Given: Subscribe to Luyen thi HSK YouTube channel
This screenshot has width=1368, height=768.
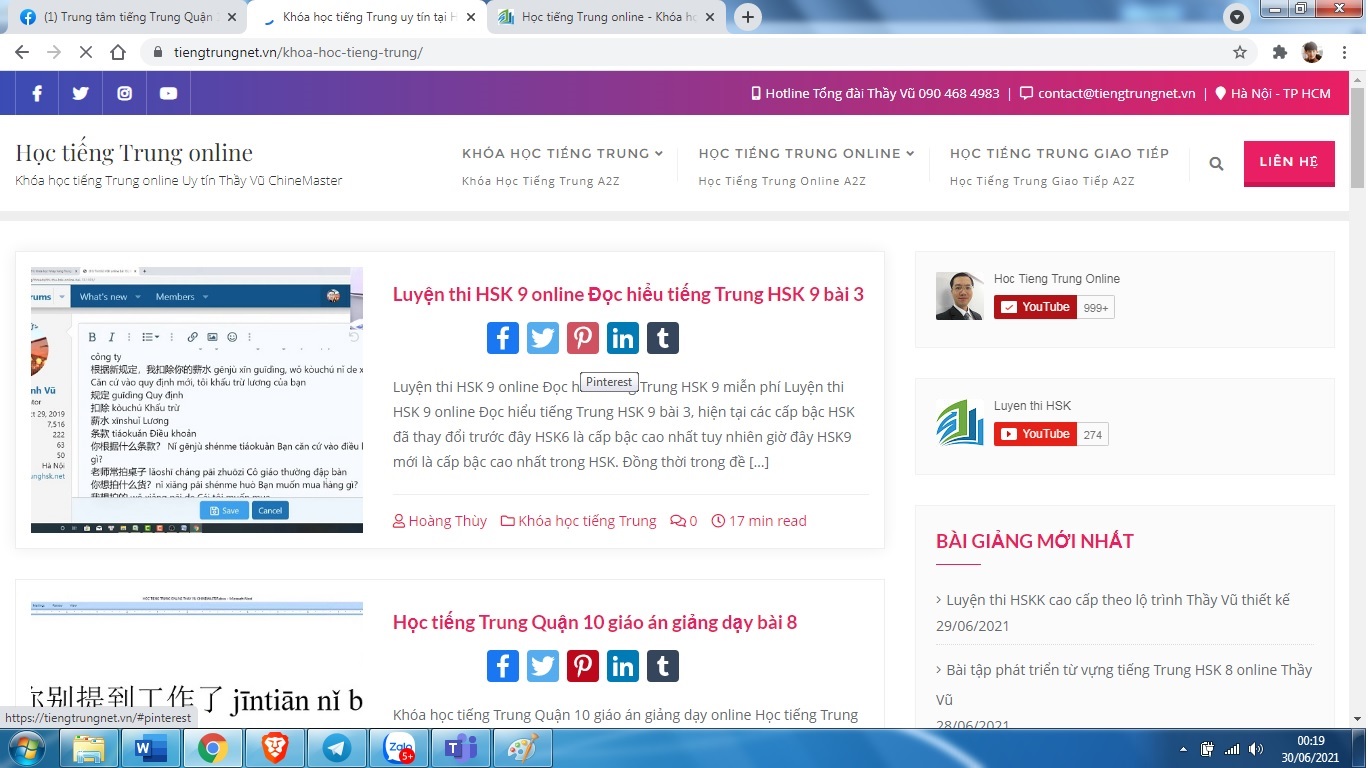Looking at the screenshot, I should point(1035,434).
